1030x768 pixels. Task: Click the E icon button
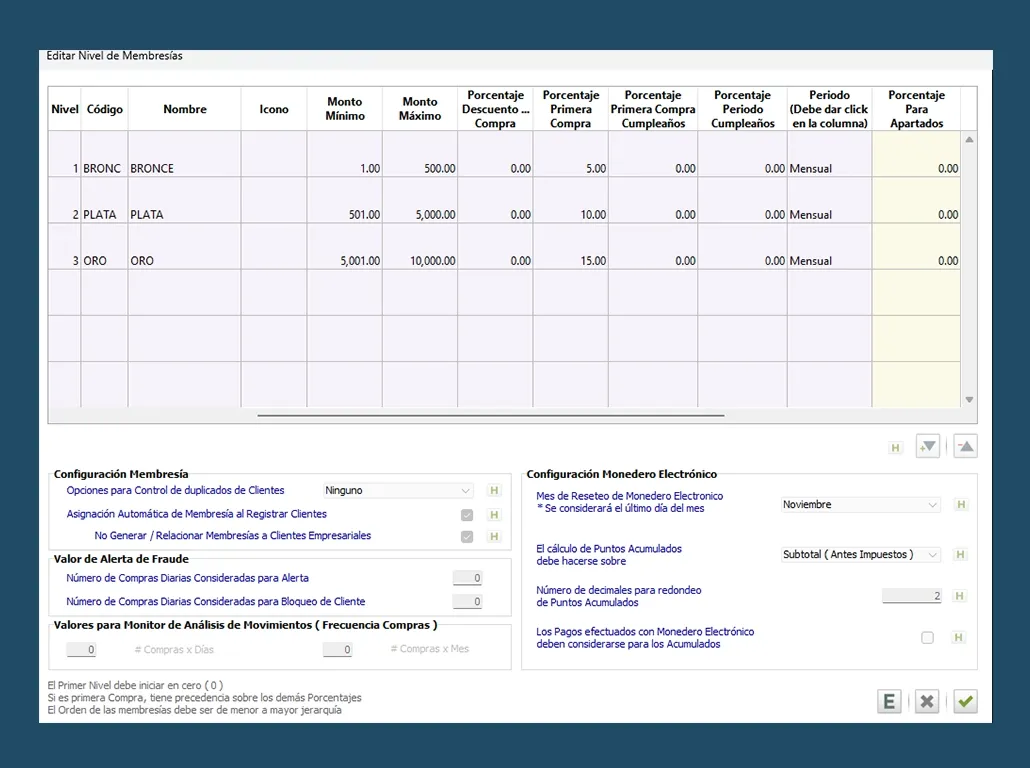888,702
